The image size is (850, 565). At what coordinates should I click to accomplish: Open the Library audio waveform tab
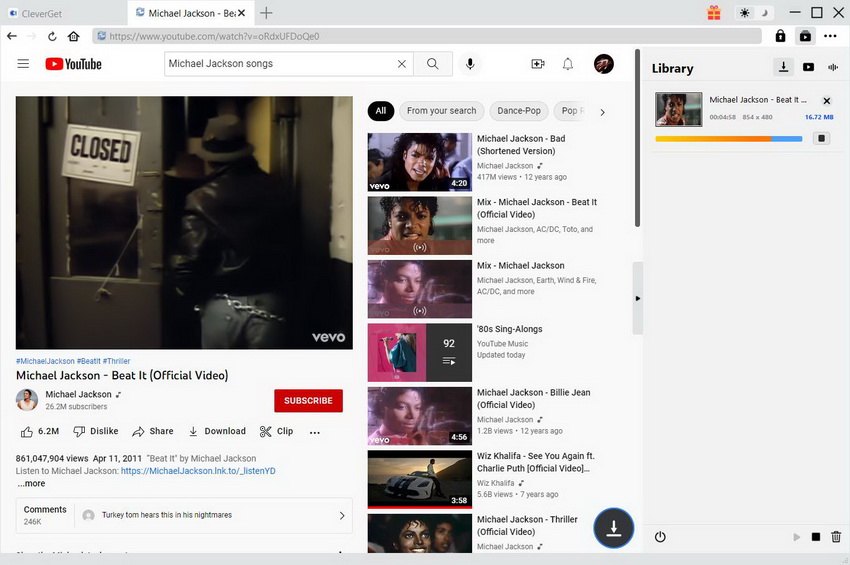point(832,68)
